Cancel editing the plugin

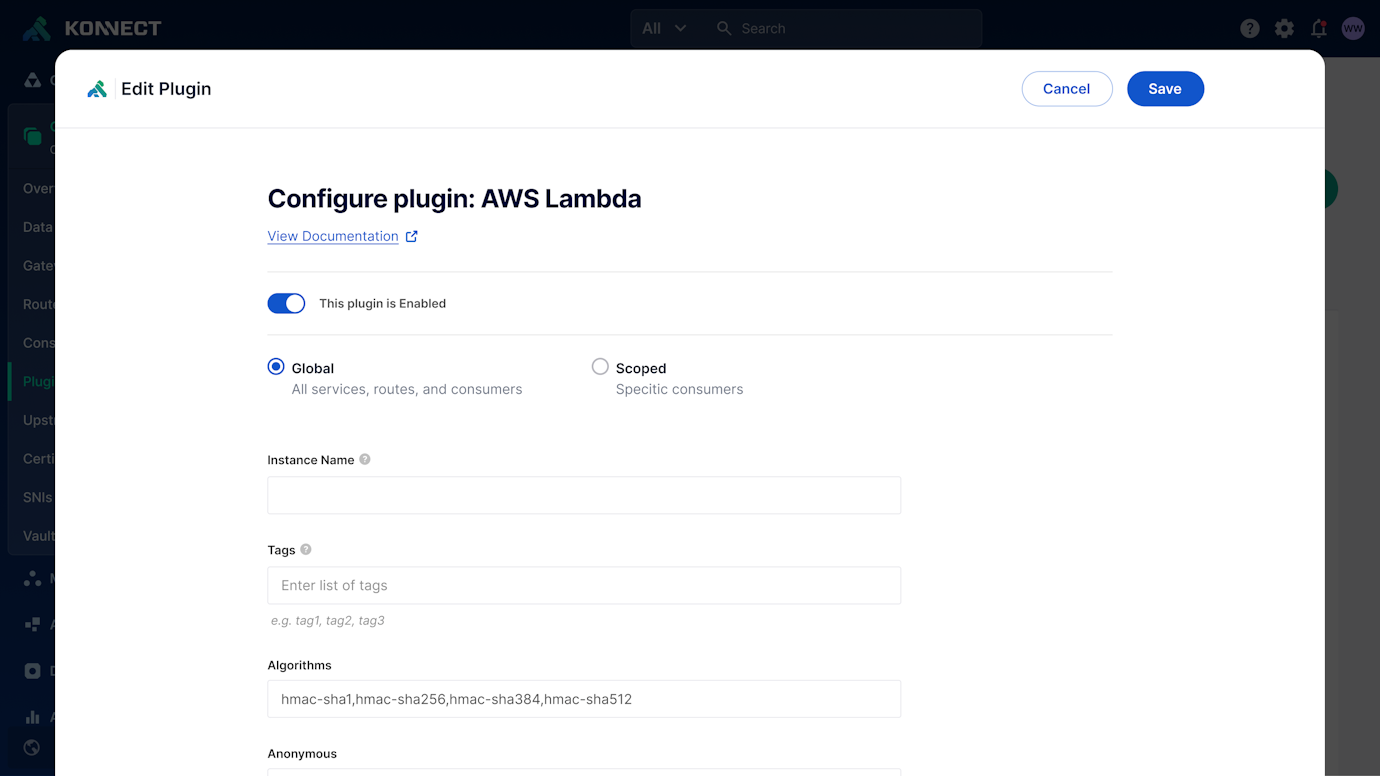click(1067, 88)
